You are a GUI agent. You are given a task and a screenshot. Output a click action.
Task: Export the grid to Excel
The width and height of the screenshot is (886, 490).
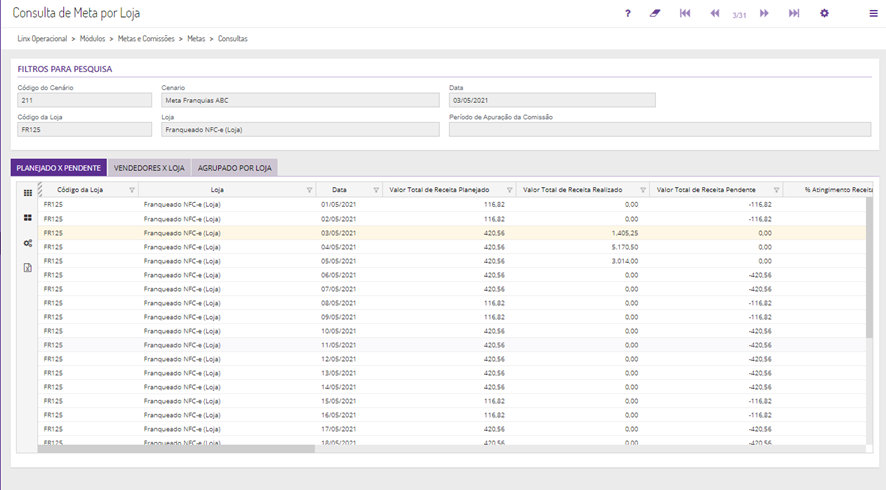[27, 268]
